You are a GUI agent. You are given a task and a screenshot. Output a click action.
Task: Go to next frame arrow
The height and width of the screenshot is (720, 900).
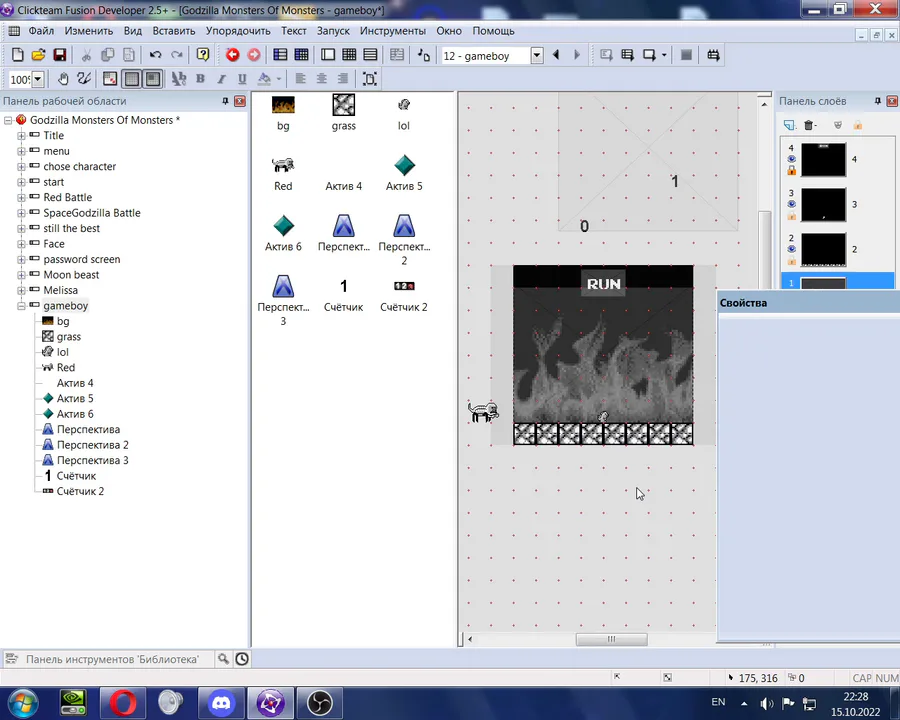pyautogui.click(x=577, y=55)
